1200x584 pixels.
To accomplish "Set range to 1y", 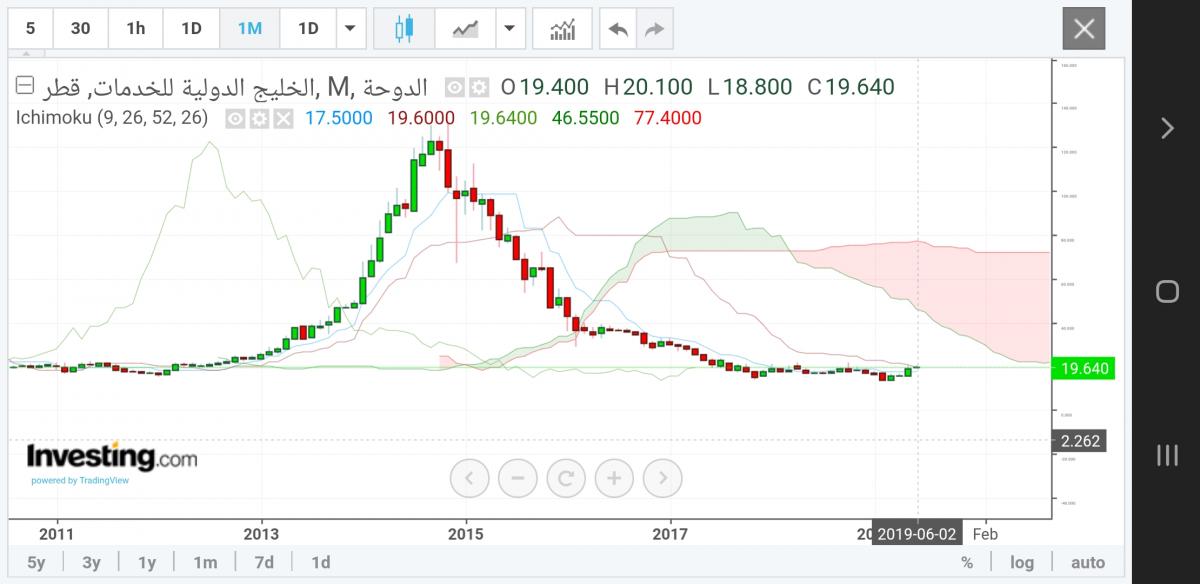I will (x=147, y=563).
